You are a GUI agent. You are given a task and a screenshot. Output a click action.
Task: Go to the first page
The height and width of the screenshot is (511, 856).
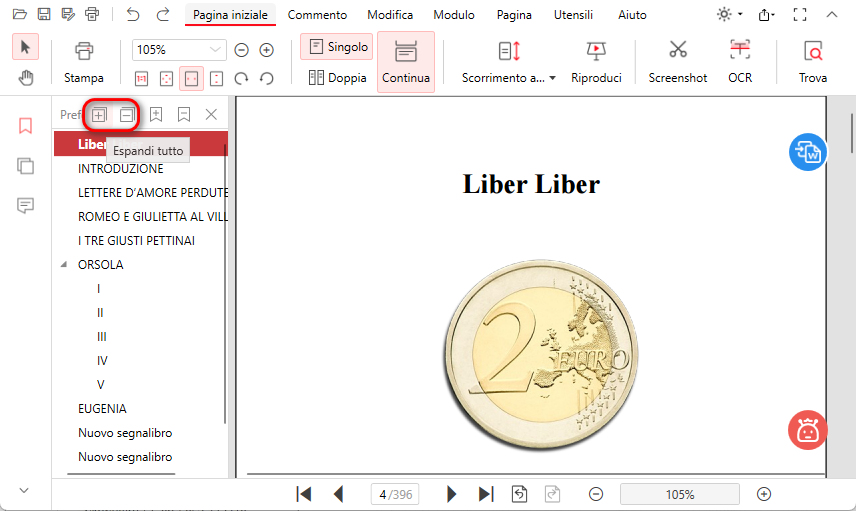304,494
